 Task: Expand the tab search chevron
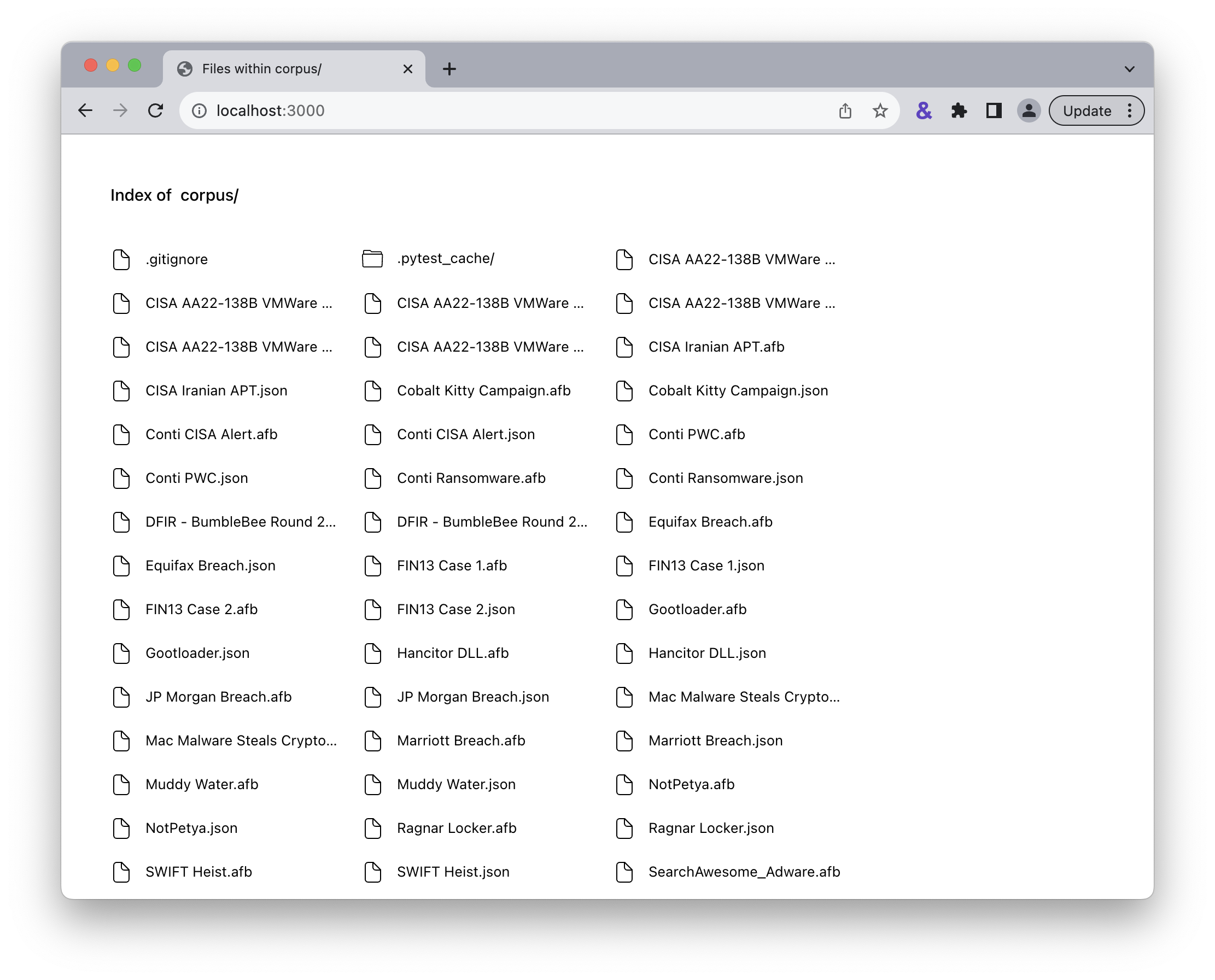click(1129, 69)
